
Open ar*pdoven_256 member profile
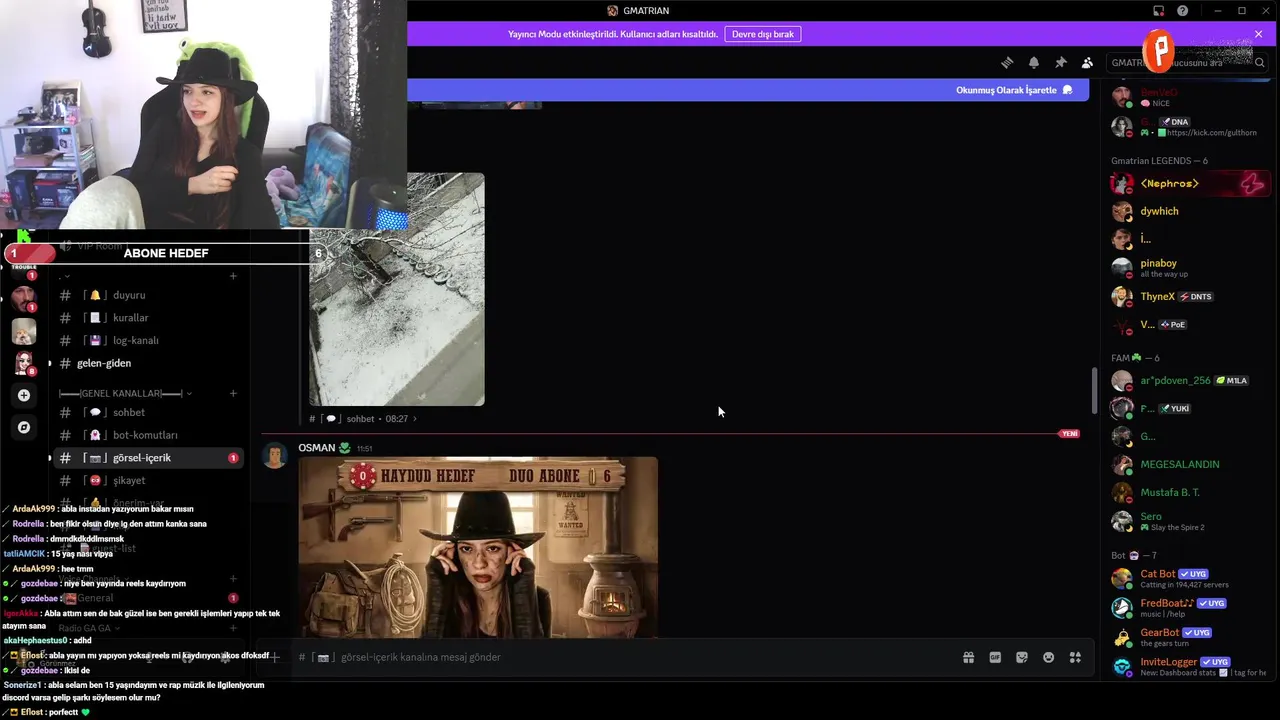(x=1190, y=381)
